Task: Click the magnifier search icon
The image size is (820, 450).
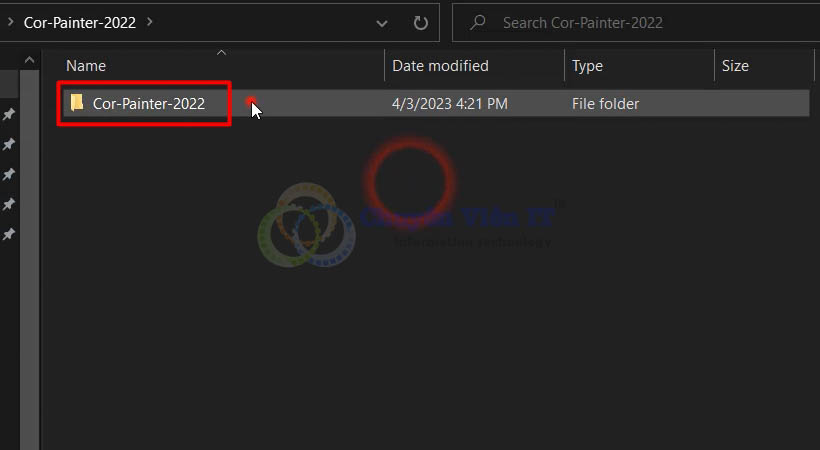Action: point(477,22)
